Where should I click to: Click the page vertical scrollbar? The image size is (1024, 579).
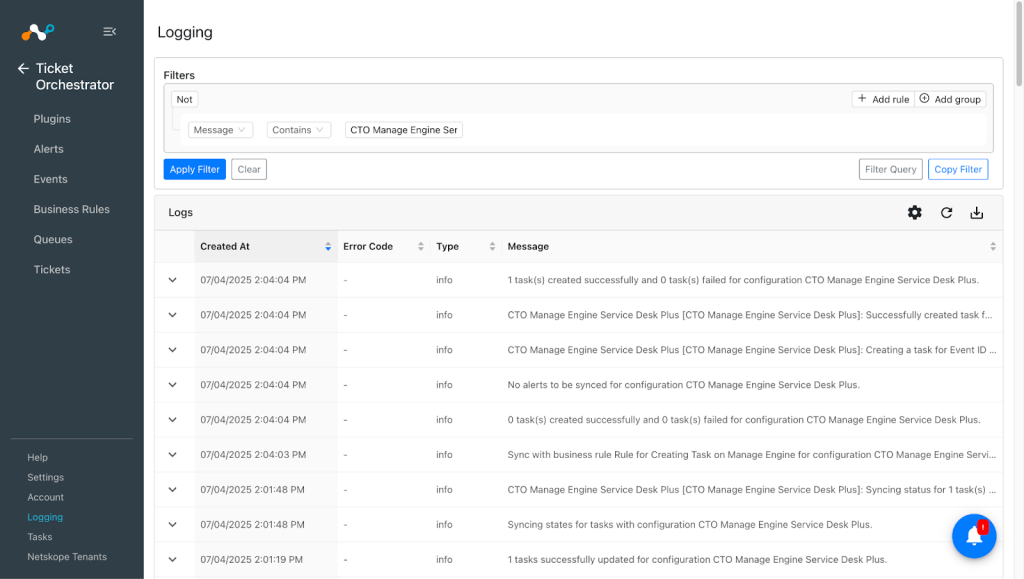1019,44
